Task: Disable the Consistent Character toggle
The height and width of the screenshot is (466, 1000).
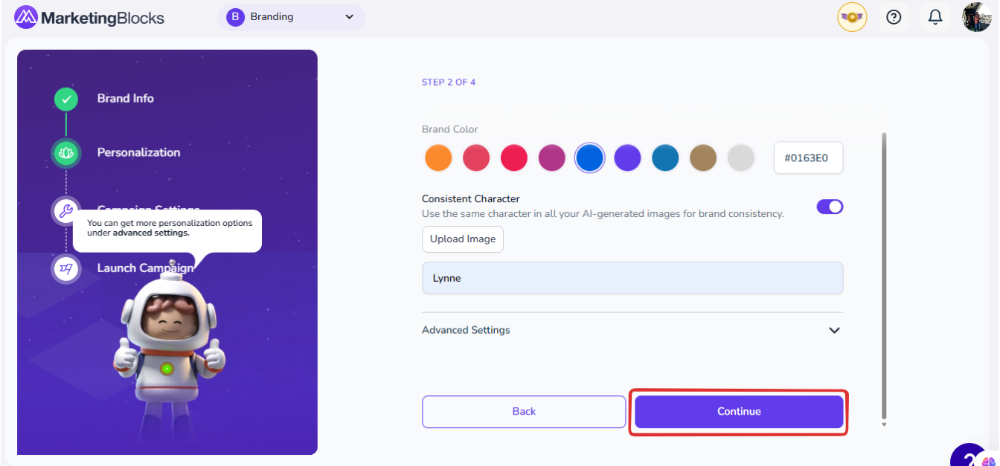Action: coord(830,207)
